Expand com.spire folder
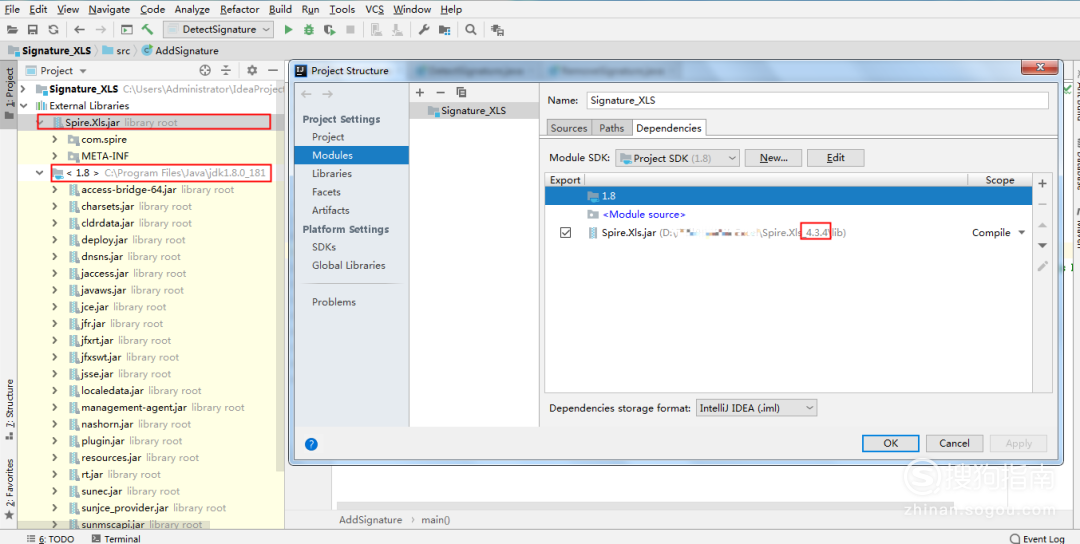This screenshot has width=1080, height=544. tap(55, 139)
